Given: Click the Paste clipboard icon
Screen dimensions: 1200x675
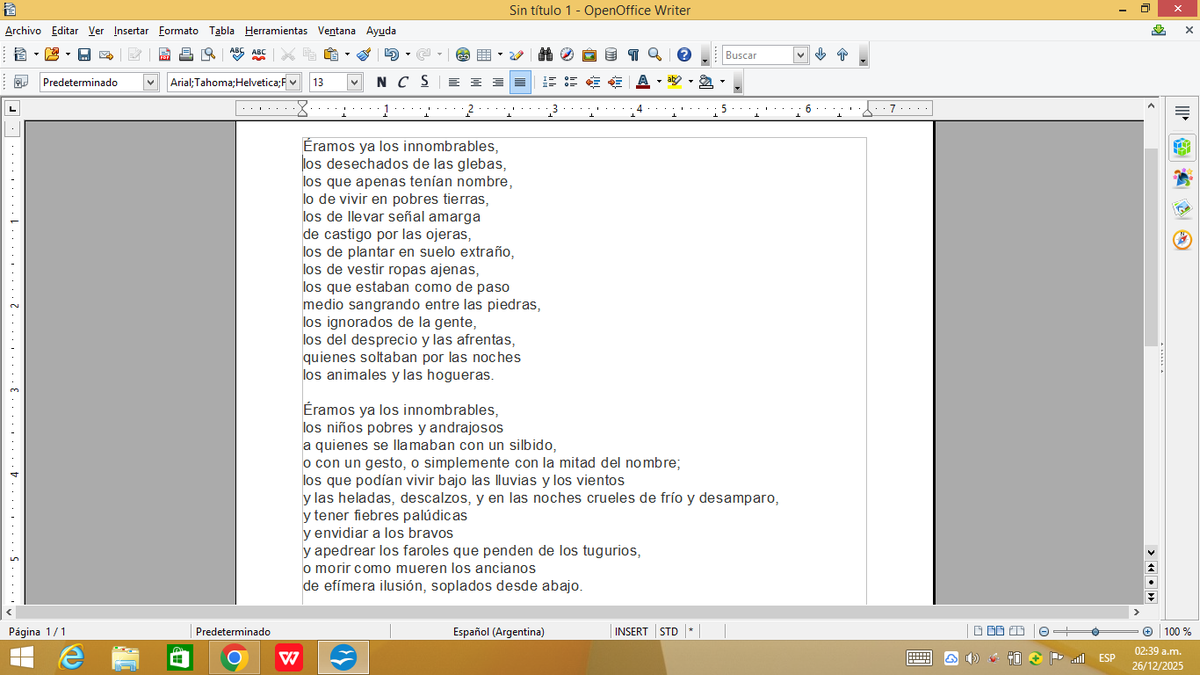Looking at the screenshot, I should pos(332,55).
